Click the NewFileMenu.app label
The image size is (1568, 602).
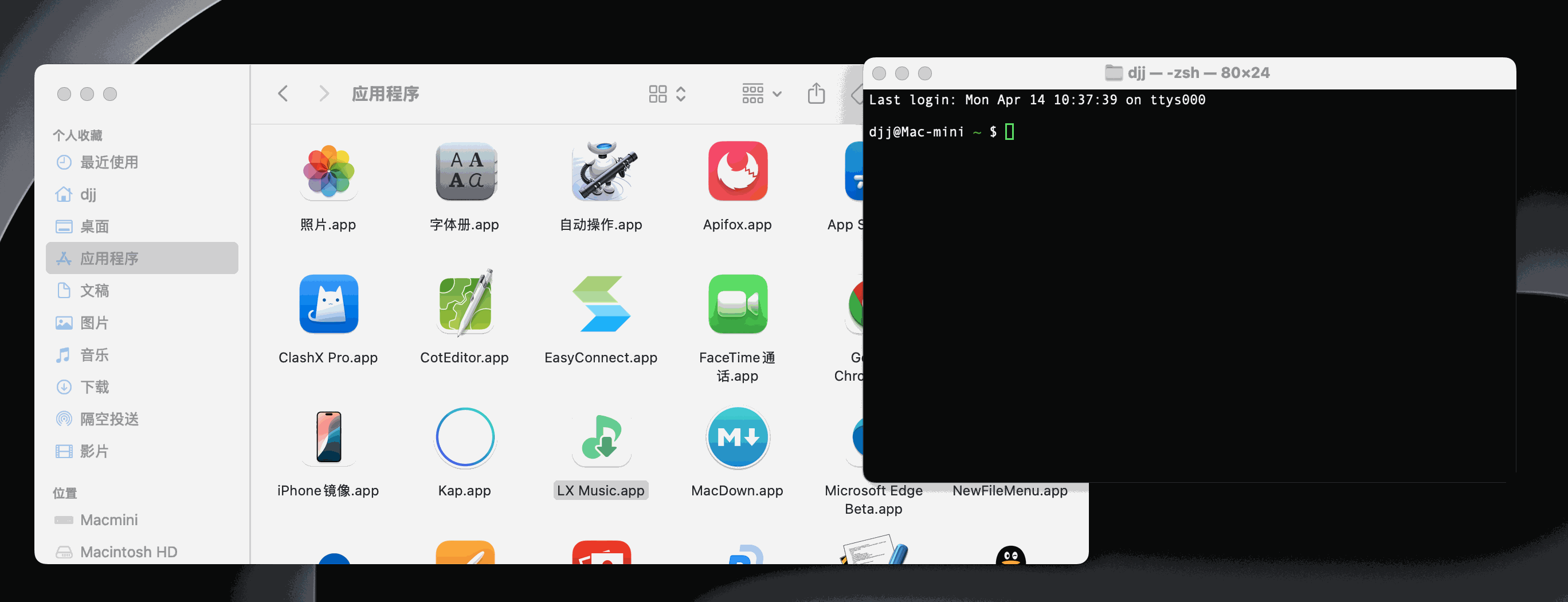point(1010,491)
